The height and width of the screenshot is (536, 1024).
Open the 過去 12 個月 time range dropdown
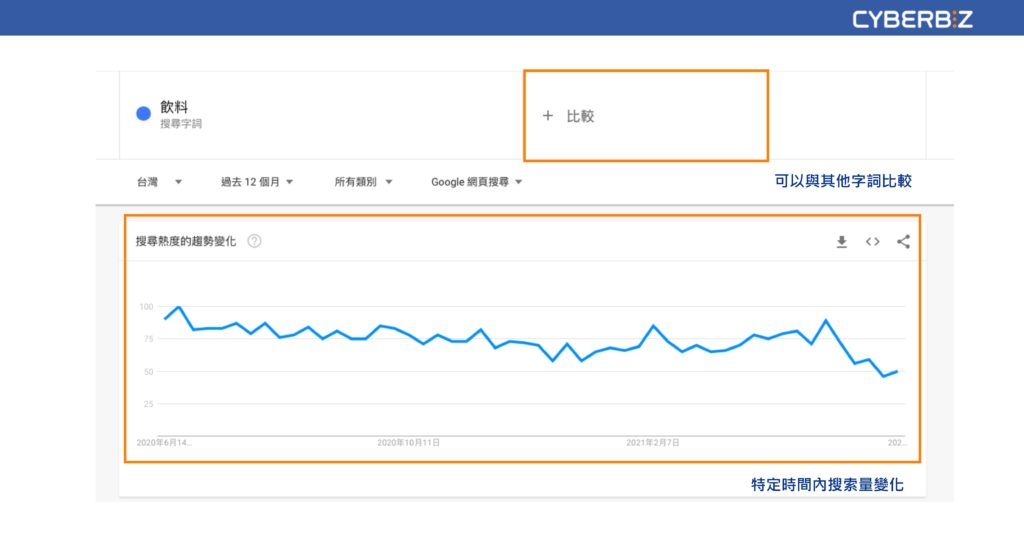[257, 182]
